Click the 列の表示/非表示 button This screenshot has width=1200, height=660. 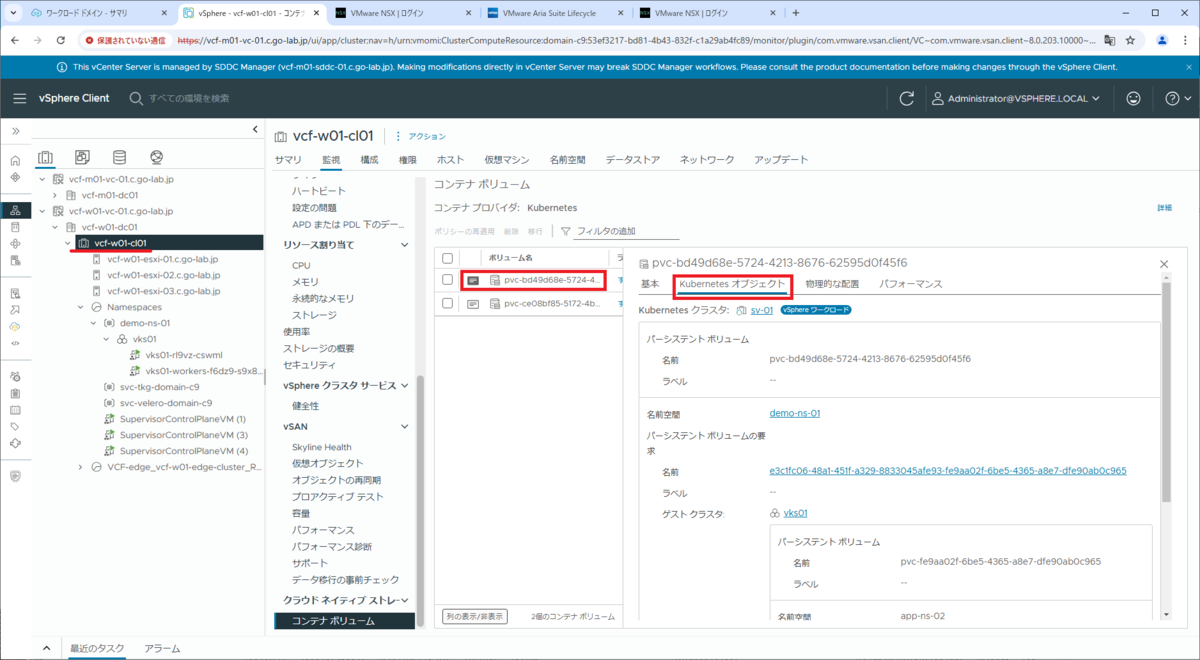(x=475, y=616)
